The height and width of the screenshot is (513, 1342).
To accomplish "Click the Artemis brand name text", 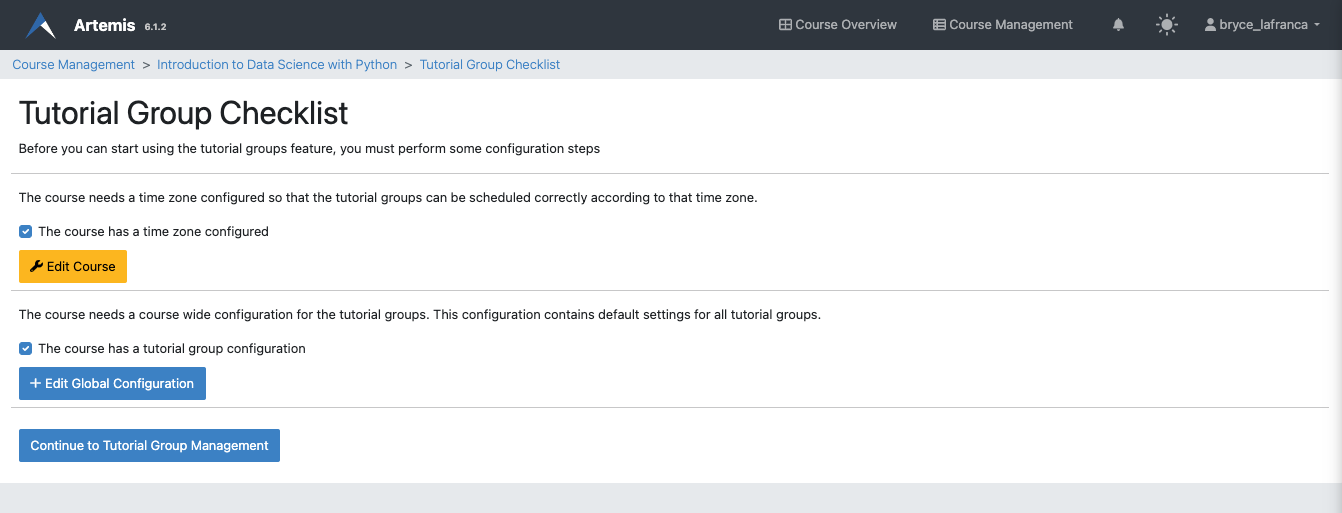I will (x=105, y=25).
